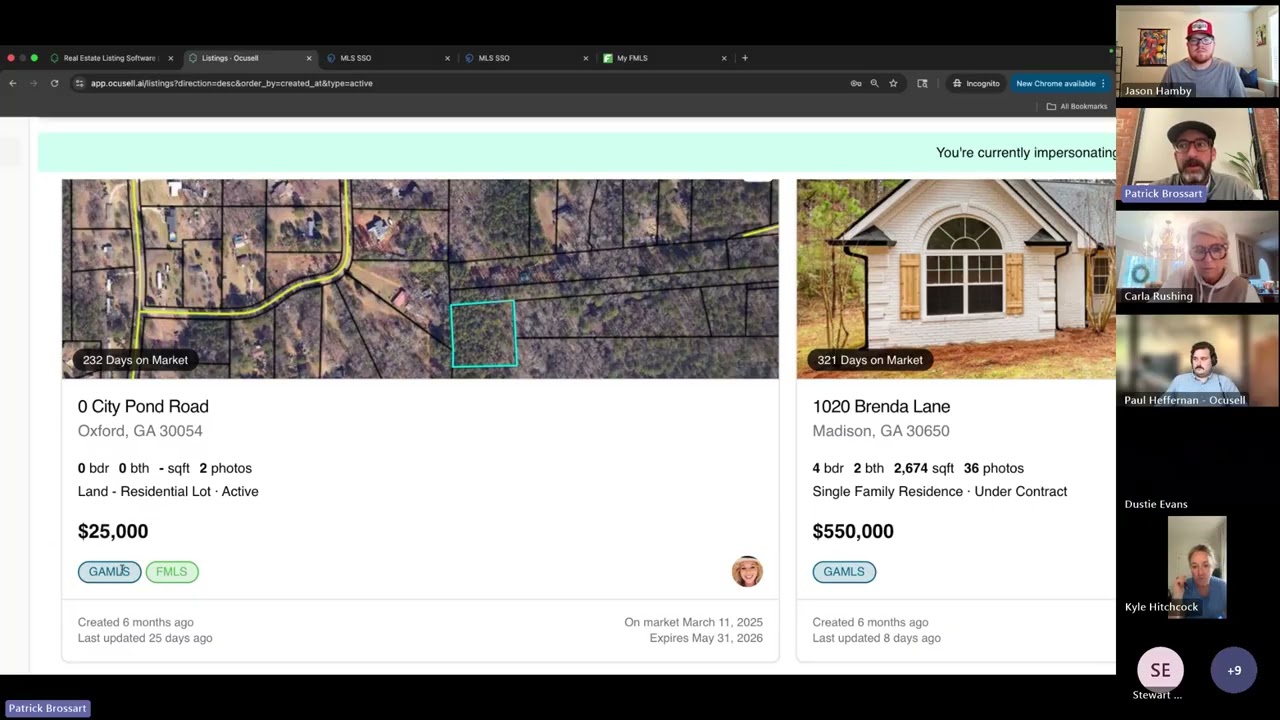Select the Dustie Evans participant tile

tap(1197, 464)
